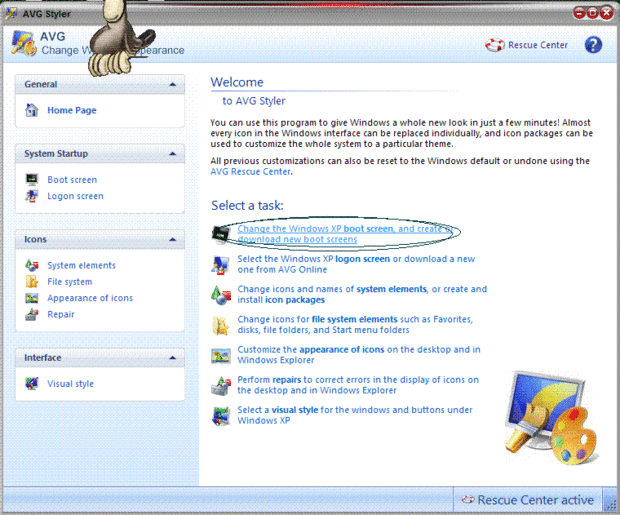Click the Repair toolbox icon in sidebar
Screen dimensions: 620x515
point(32,314)
